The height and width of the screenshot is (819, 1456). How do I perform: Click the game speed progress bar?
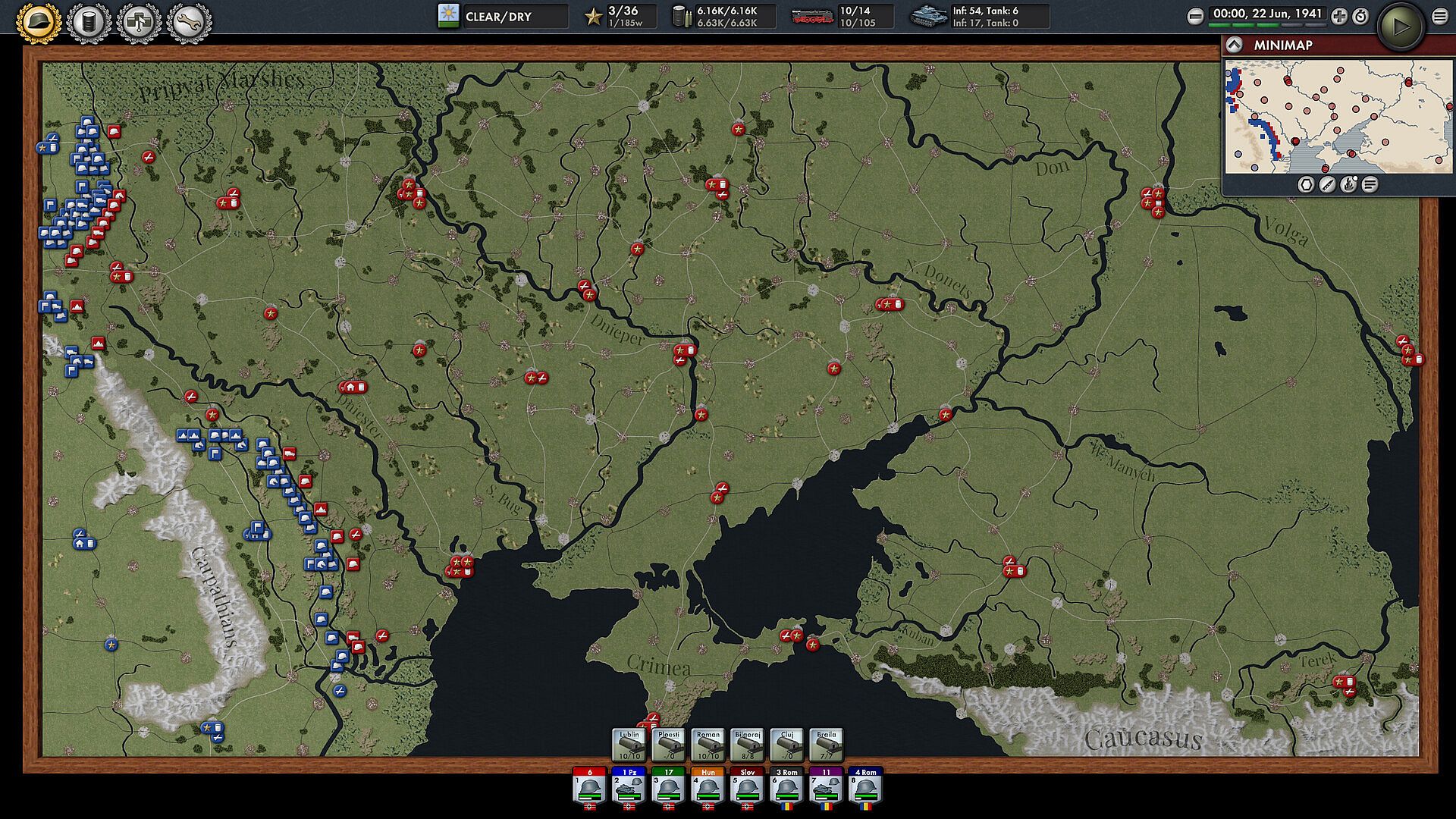(1267, 25)
